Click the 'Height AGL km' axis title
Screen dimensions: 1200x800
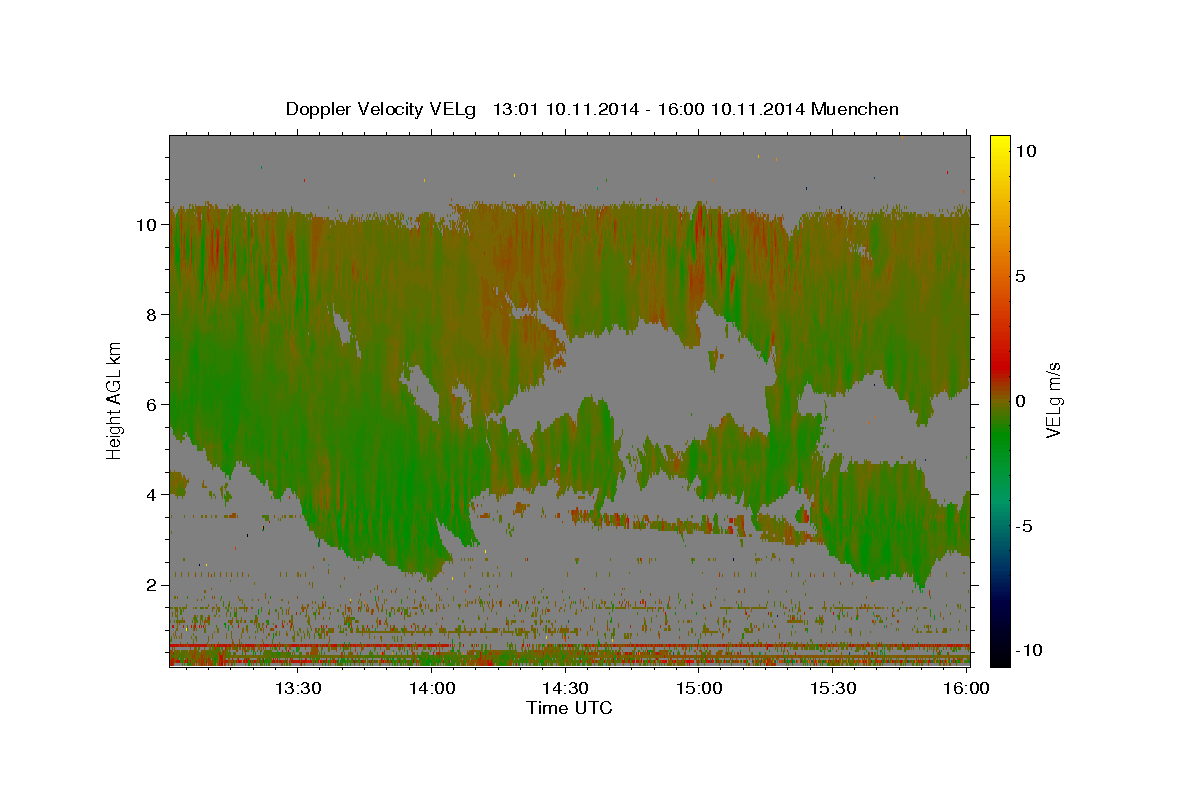pyautogui.click(x=115, y=400)
